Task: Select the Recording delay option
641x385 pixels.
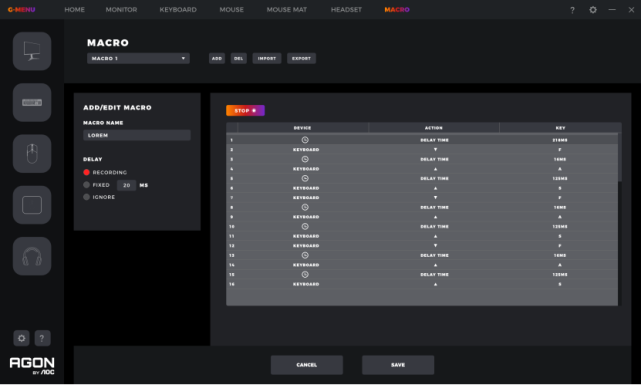Action: pyautogui.click(x=86, y=172)
